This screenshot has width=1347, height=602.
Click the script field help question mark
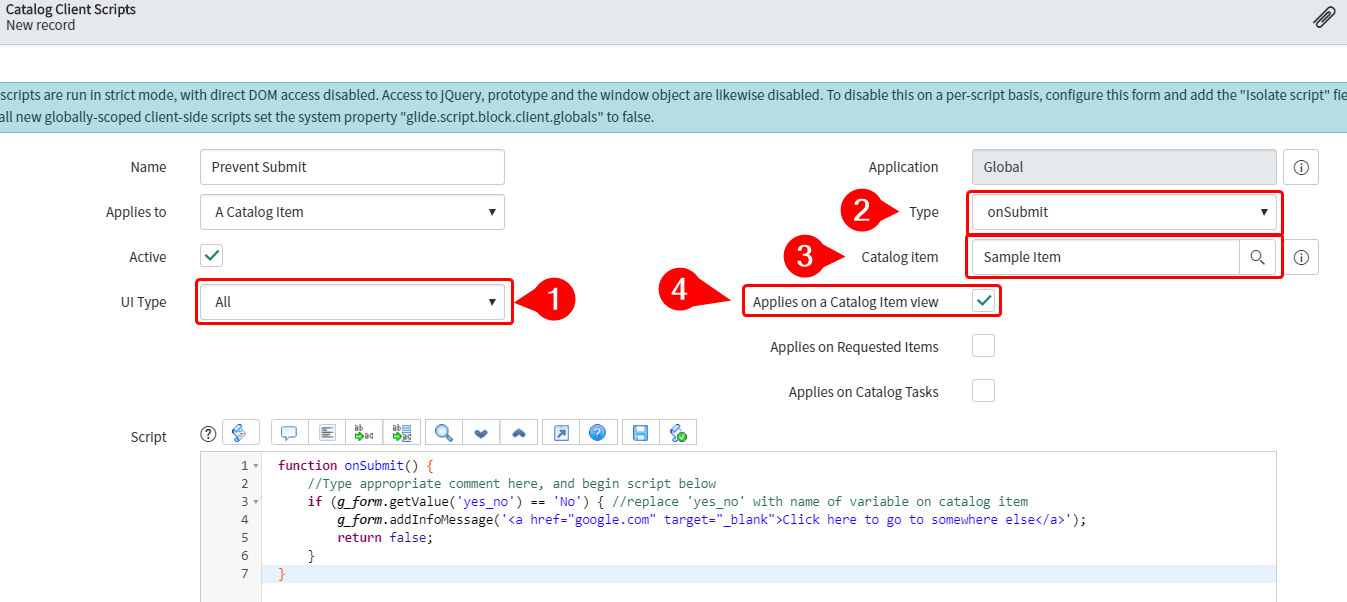tap(208, 433)
